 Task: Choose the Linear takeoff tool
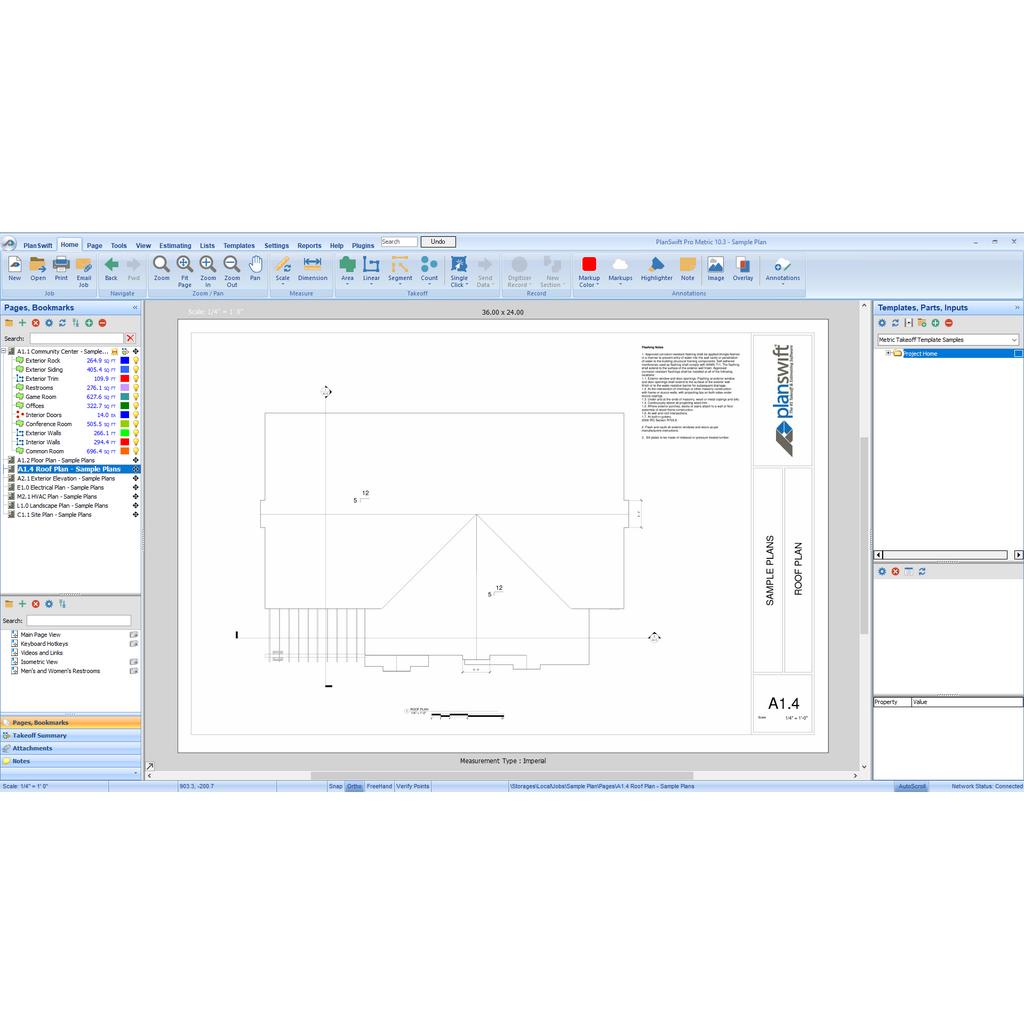click(371, 268)
